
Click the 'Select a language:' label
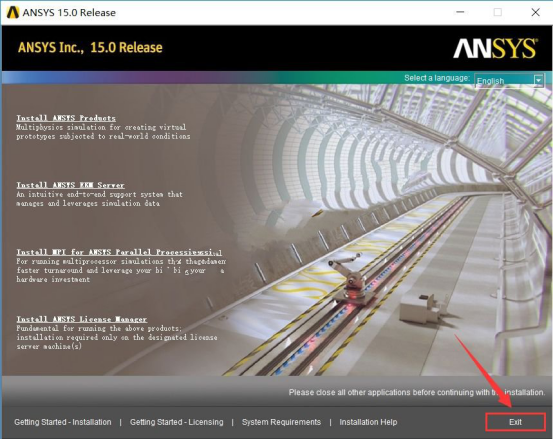(437, 78)
